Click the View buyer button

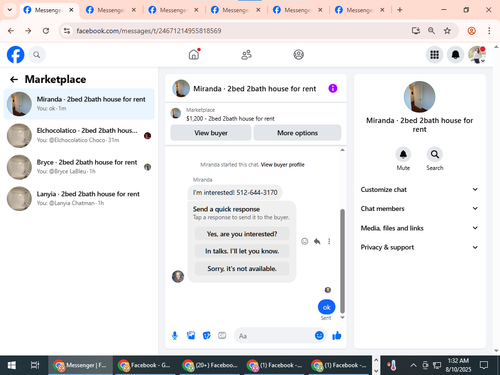pos(211,133)
